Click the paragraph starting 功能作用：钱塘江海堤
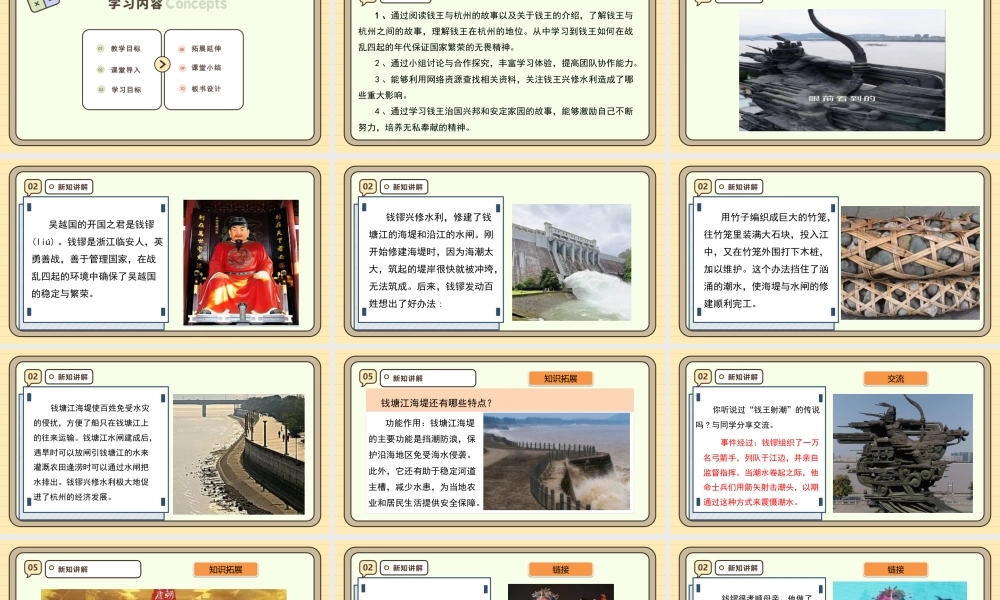 coord(423,462)
